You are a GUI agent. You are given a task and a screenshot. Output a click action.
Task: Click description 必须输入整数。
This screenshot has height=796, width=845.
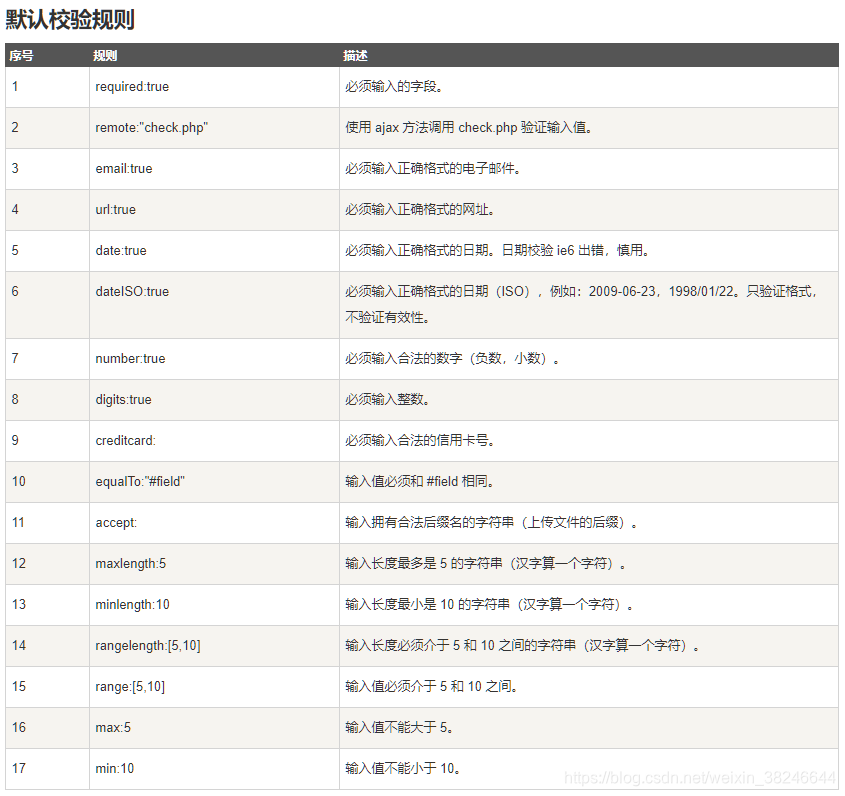(x=387, y=399)
